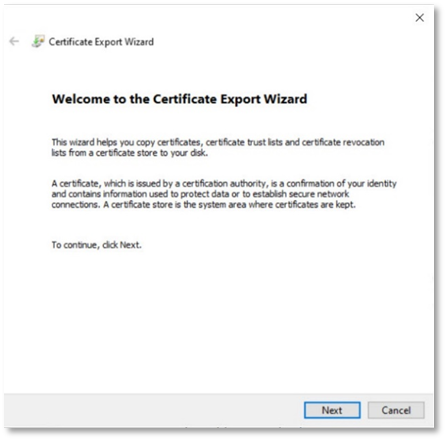This screenshot has height=440, width=446.
Task: Click the back arrow in wizard header
Action: tap(14, 41)
